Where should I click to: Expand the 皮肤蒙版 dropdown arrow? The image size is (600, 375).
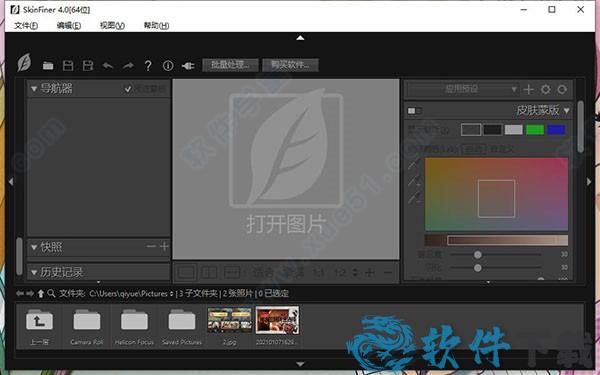[x=566, y=111]
